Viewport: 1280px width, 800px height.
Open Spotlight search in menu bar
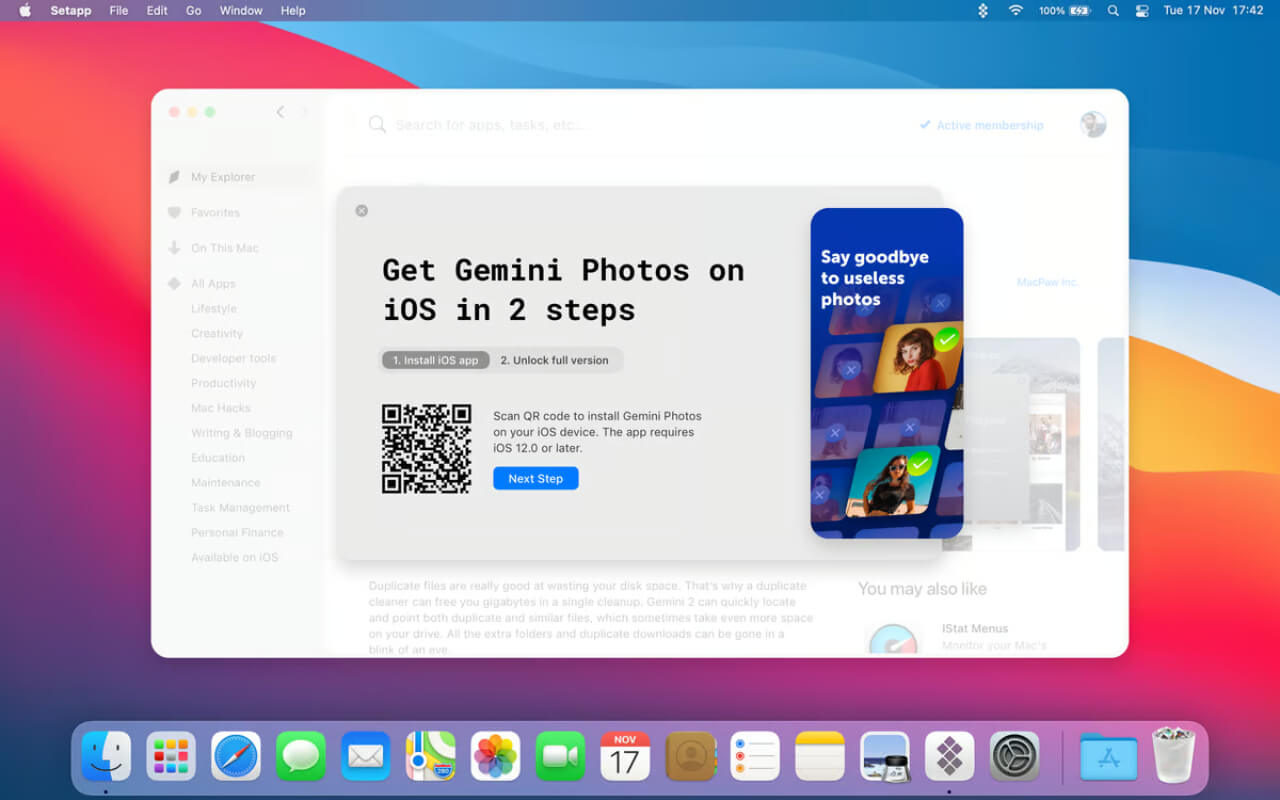click(1113, 11)
